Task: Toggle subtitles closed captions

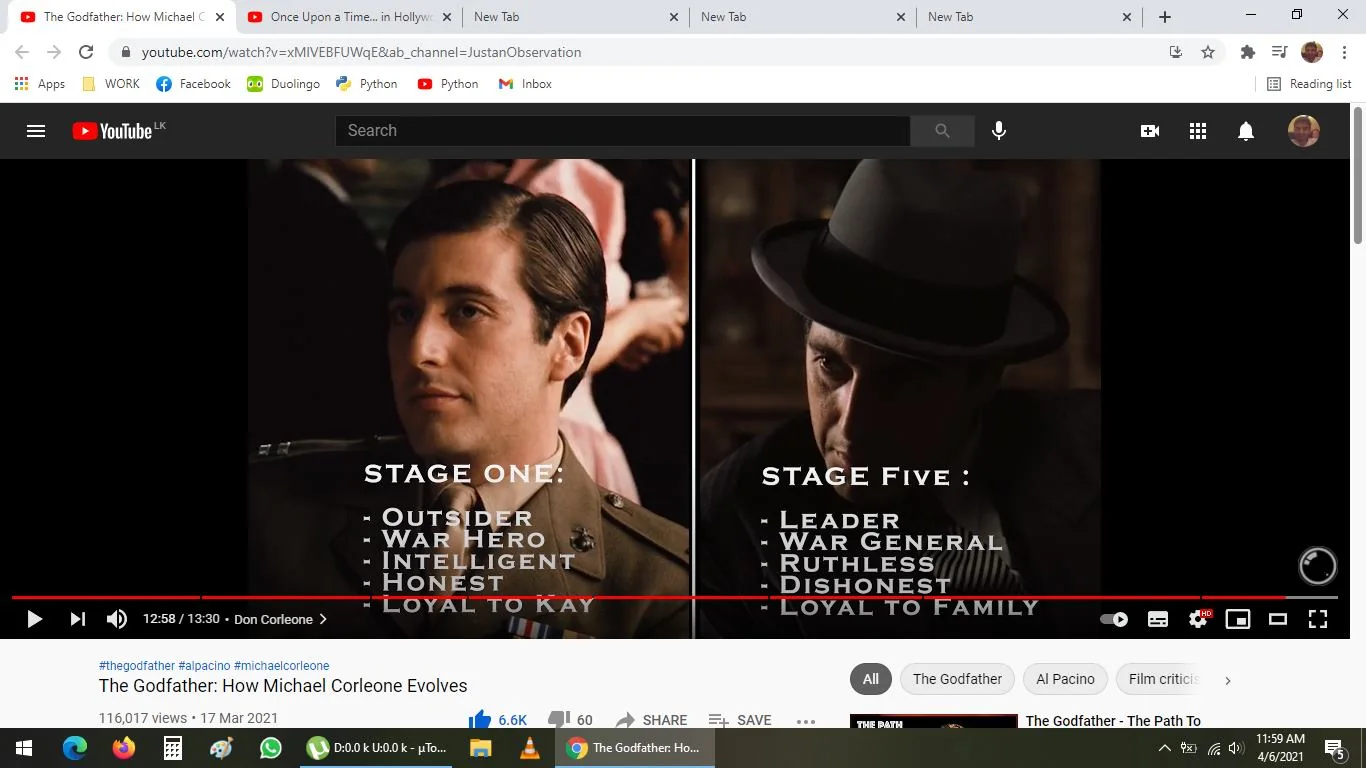Action: click(x=1158, y=619)
